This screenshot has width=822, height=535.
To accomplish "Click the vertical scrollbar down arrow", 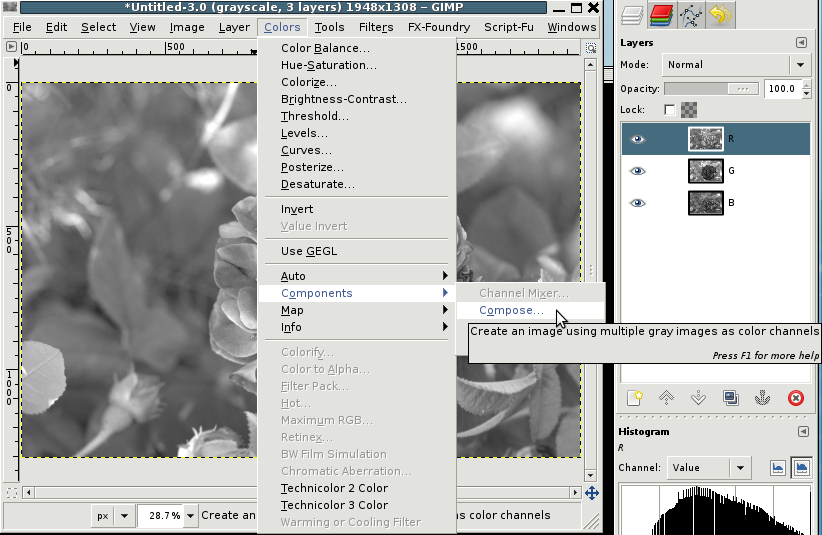I will point(591,476).
